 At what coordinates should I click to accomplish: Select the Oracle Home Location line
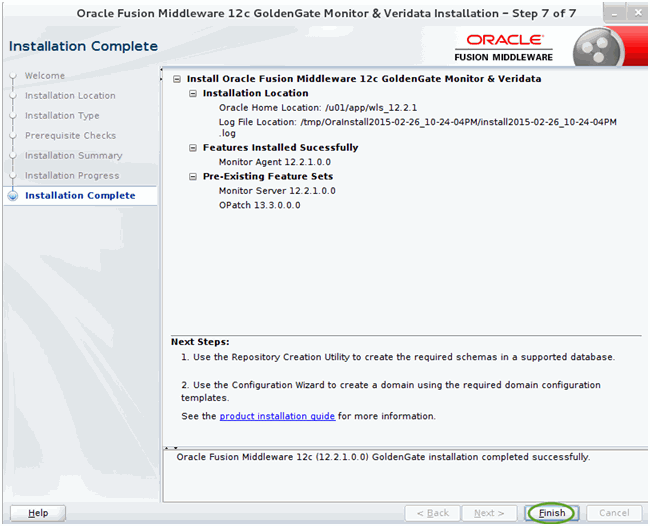318,108
